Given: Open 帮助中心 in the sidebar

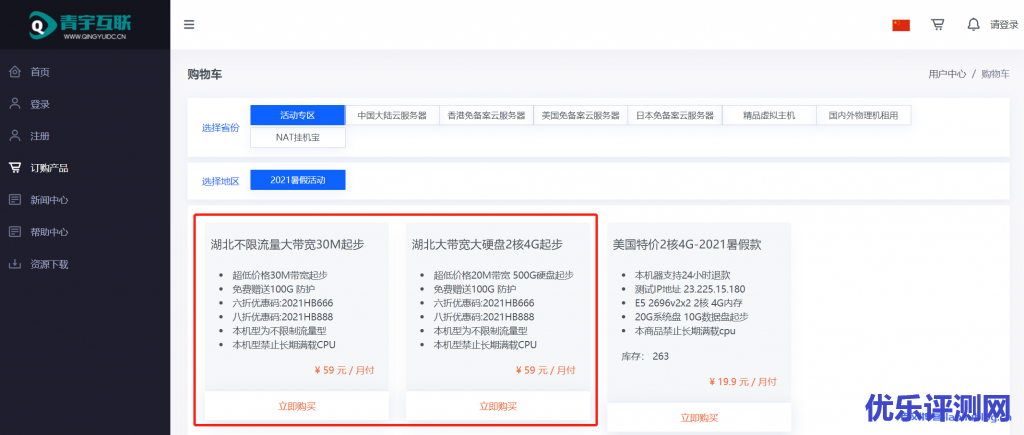Looking at the screenshot, I should pyautogui.click(x=49, y=232).
